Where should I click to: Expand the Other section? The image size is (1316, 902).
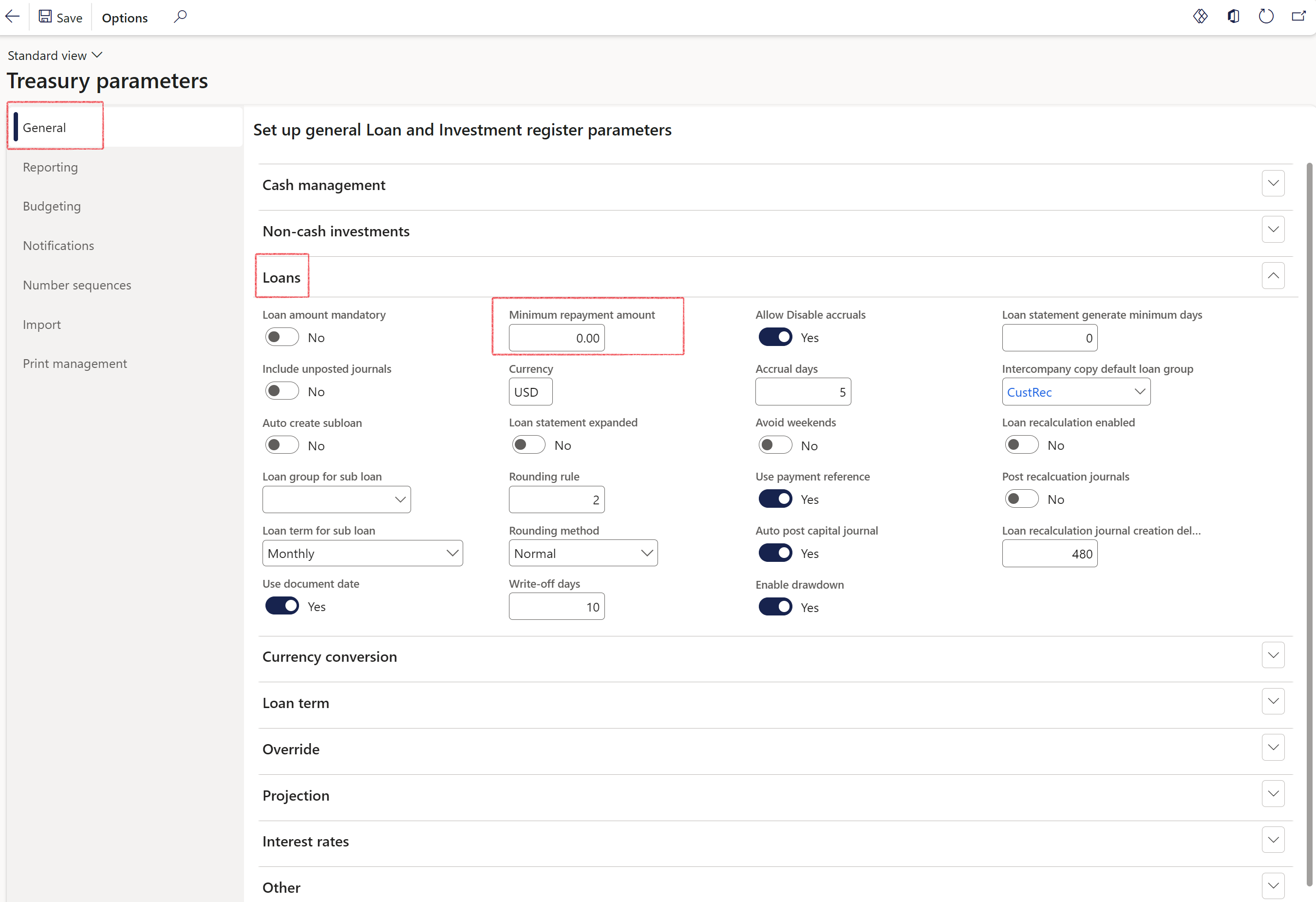(x=1272, y=886)
